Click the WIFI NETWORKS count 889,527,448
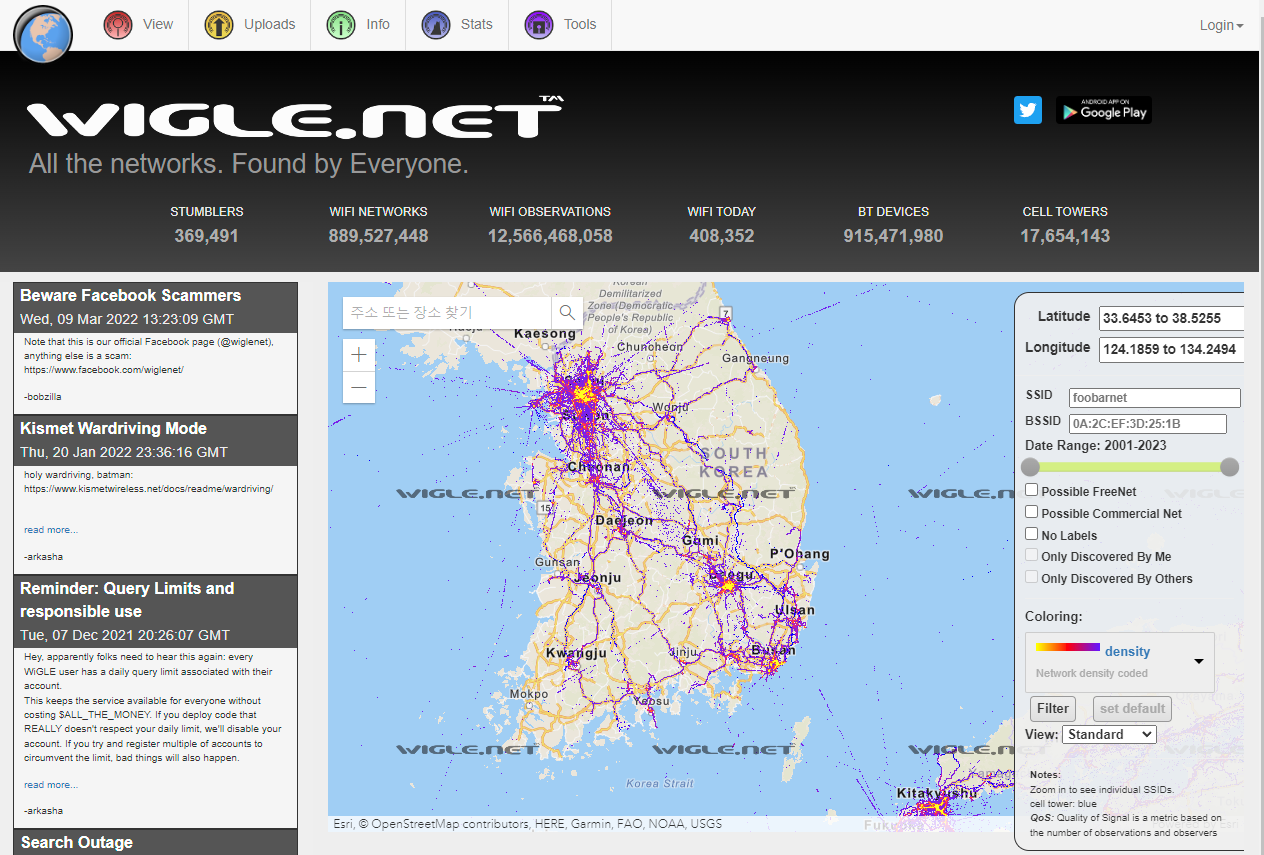Image resolution: width=1264 pixels, height=855 pixels. (x=378, y=236)
